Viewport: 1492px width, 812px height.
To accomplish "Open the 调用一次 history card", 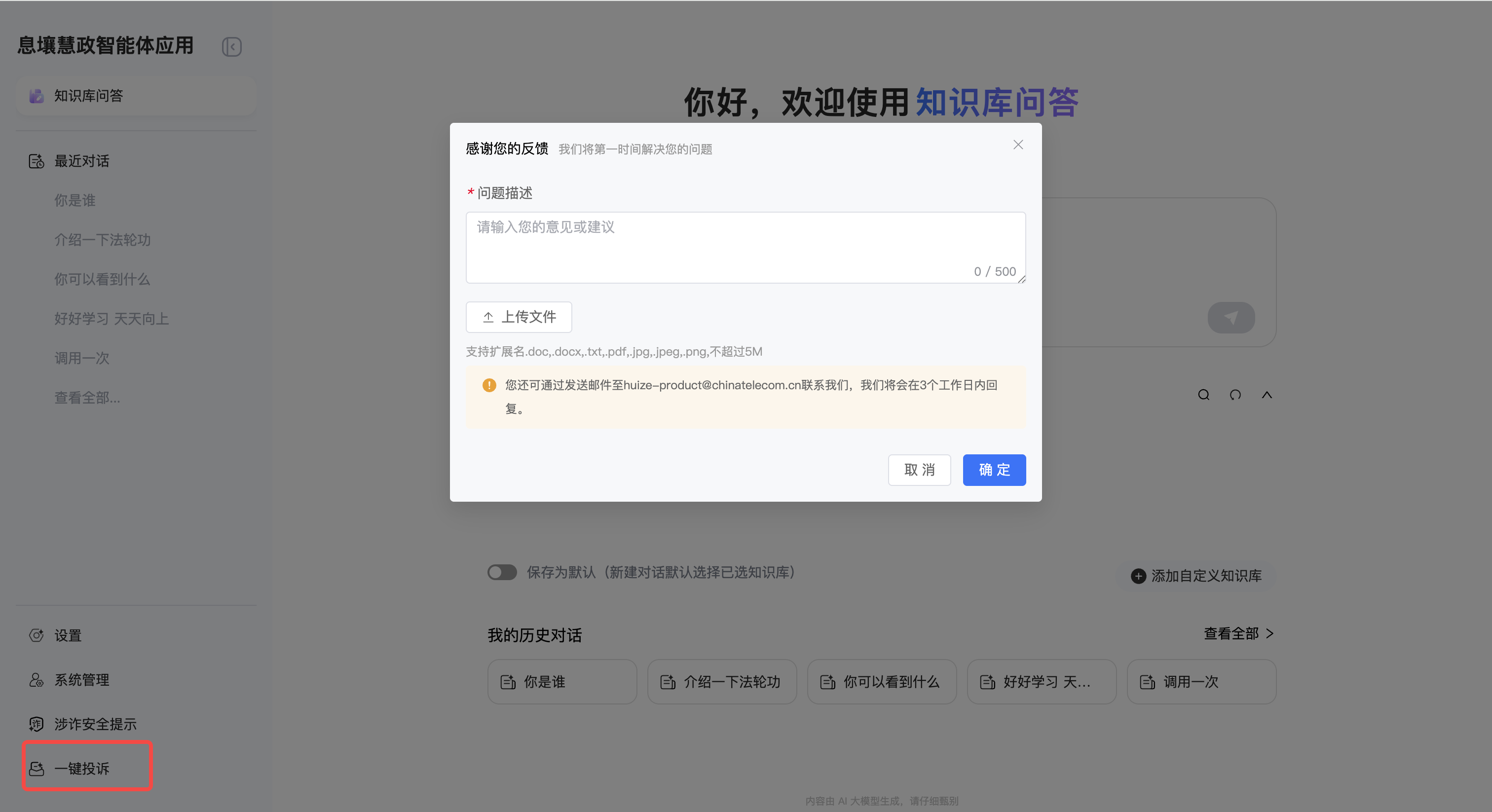I will tap(1201, 682).
